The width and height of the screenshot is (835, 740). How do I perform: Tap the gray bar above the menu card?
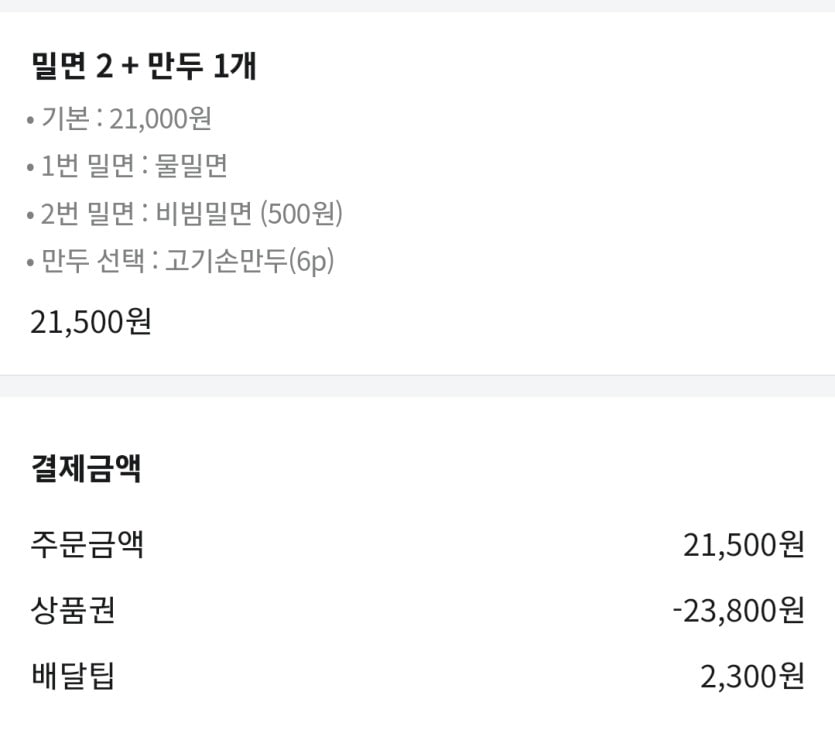[417, 6]
